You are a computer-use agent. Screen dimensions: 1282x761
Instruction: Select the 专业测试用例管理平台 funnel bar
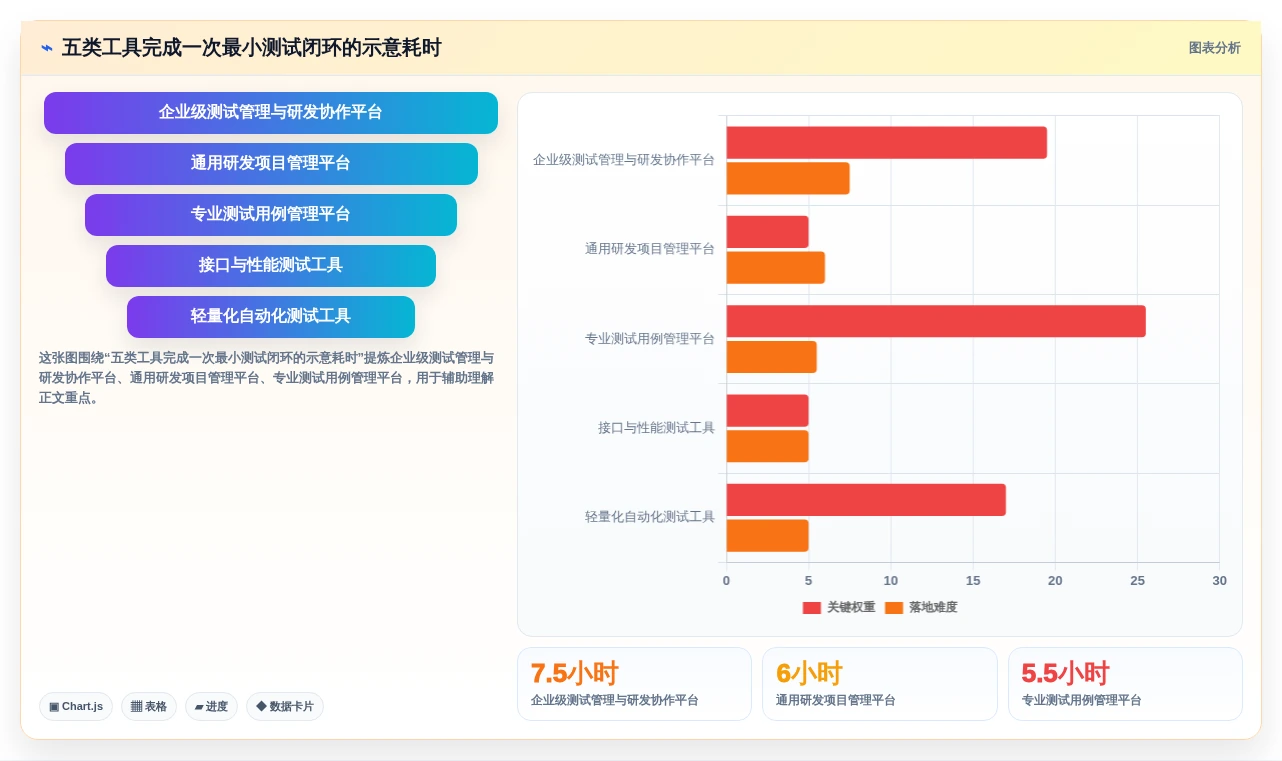(x=271, y=215)
